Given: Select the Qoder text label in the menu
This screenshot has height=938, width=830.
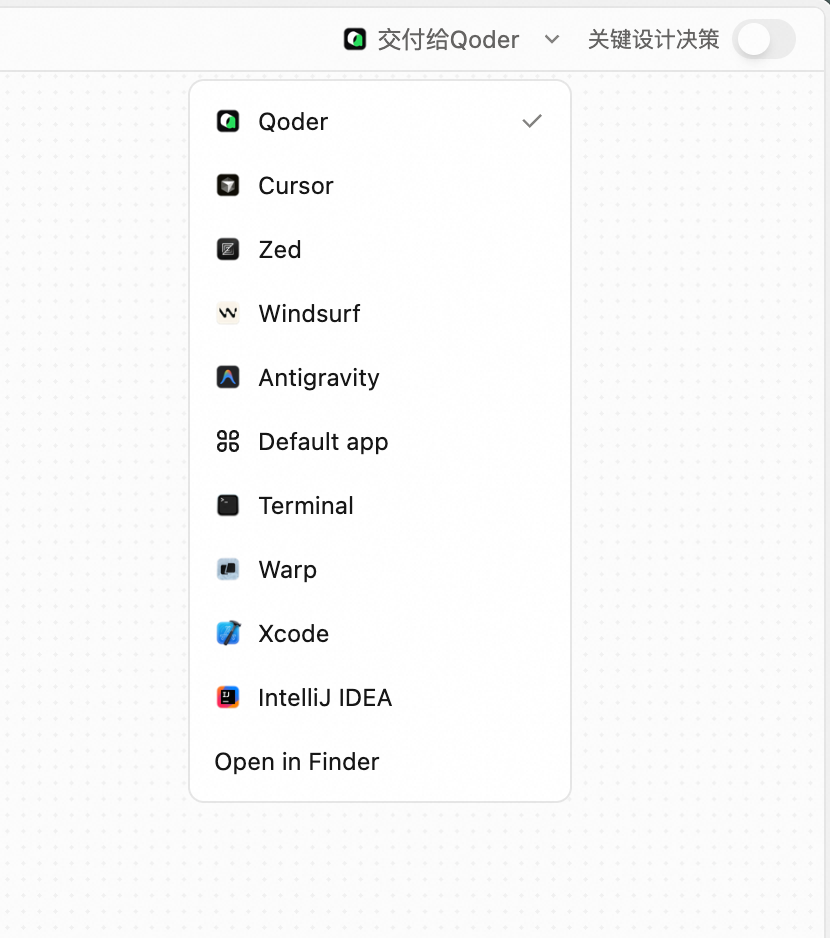Looking at the screenshot, I should click(x=293, y=122).
